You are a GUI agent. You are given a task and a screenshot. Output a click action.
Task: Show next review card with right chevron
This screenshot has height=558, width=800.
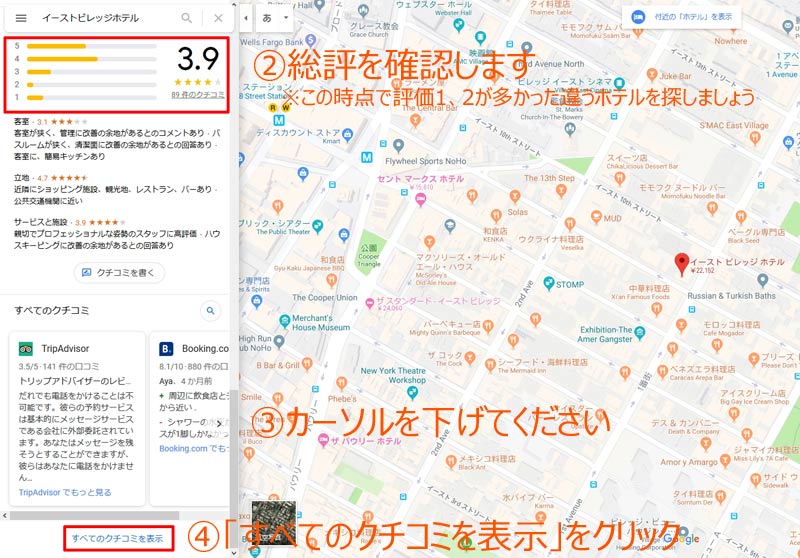[x=219, y=423]
